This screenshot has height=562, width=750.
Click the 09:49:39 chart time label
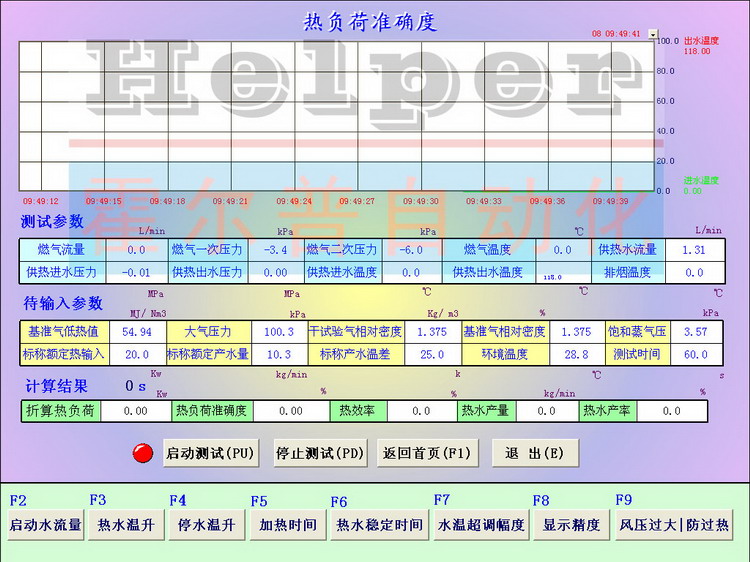pyautogui.click(x=610, y=201)
